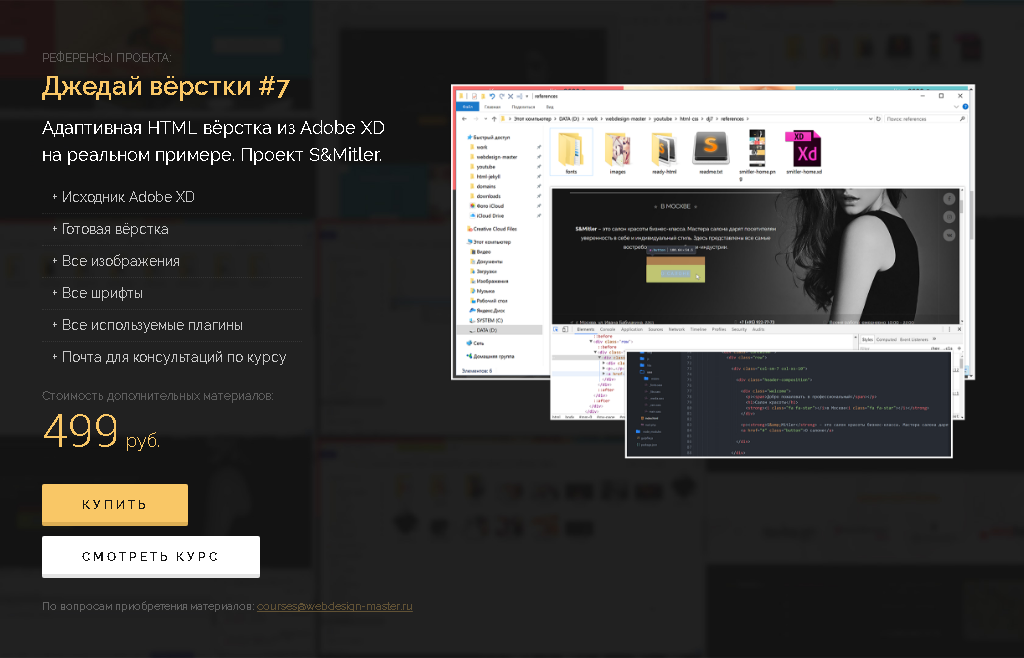Open the Computed pane tab in DevTools
1024x658 pixels.
point(886,339)
